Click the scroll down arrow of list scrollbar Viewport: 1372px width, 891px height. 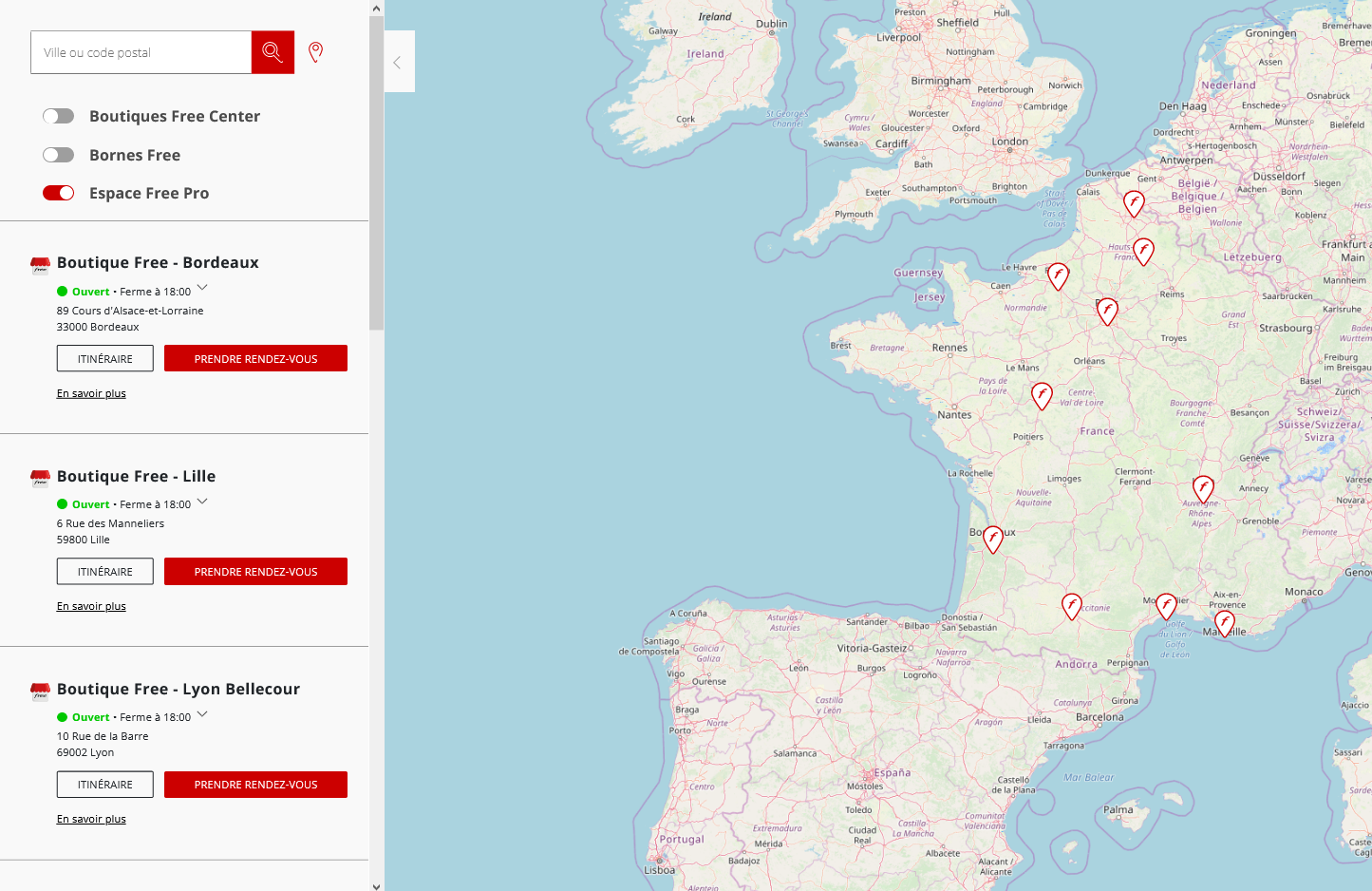pyautogui.click(x=376, y=885)
